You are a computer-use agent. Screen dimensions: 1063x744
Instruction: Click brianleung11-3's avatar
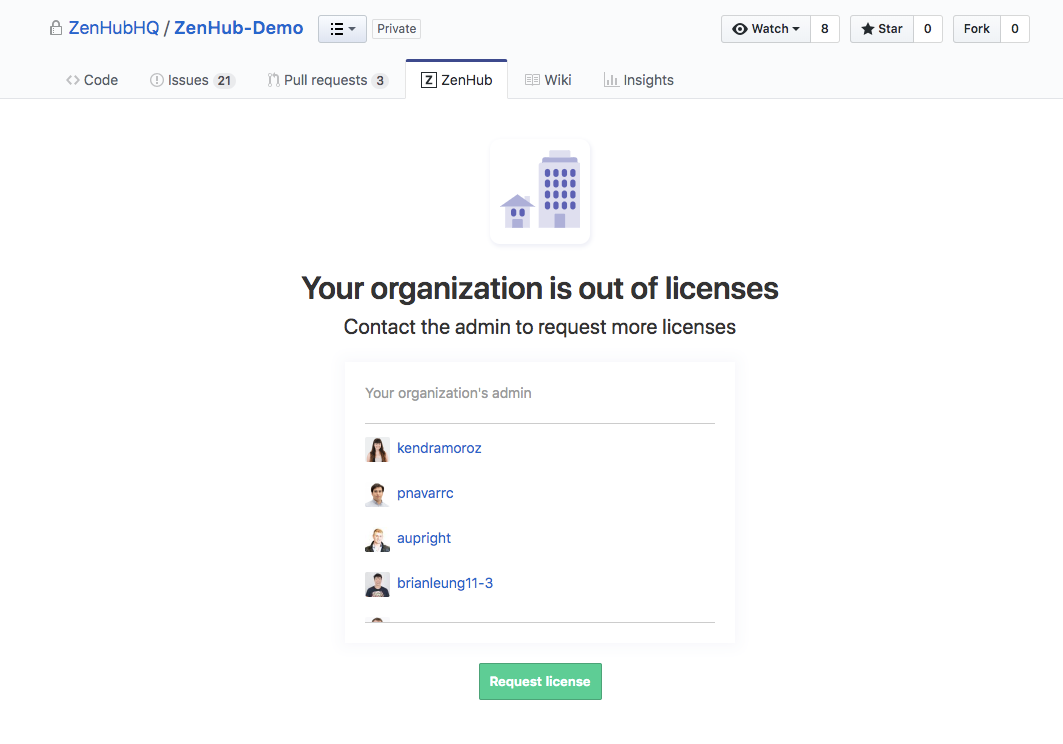click(x=378, y=585)
